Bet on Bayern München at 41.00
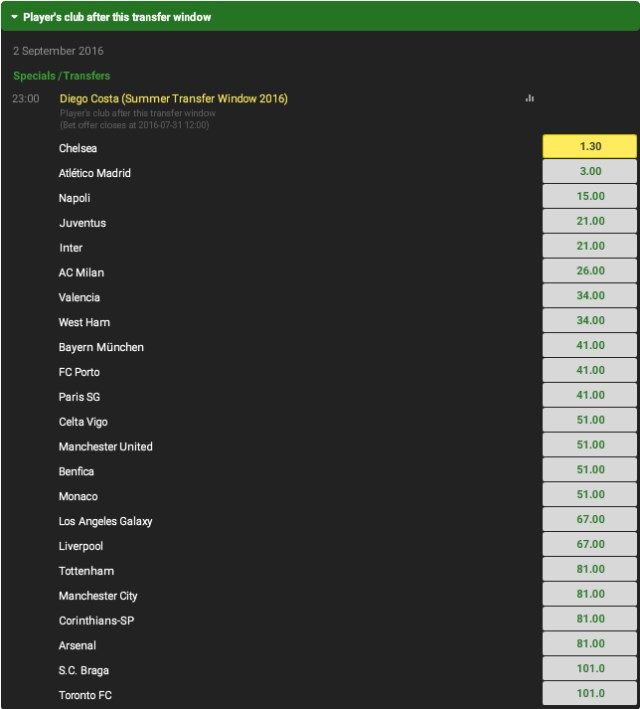The width and height of the screenshot is (640, 709). click(590, 345)
